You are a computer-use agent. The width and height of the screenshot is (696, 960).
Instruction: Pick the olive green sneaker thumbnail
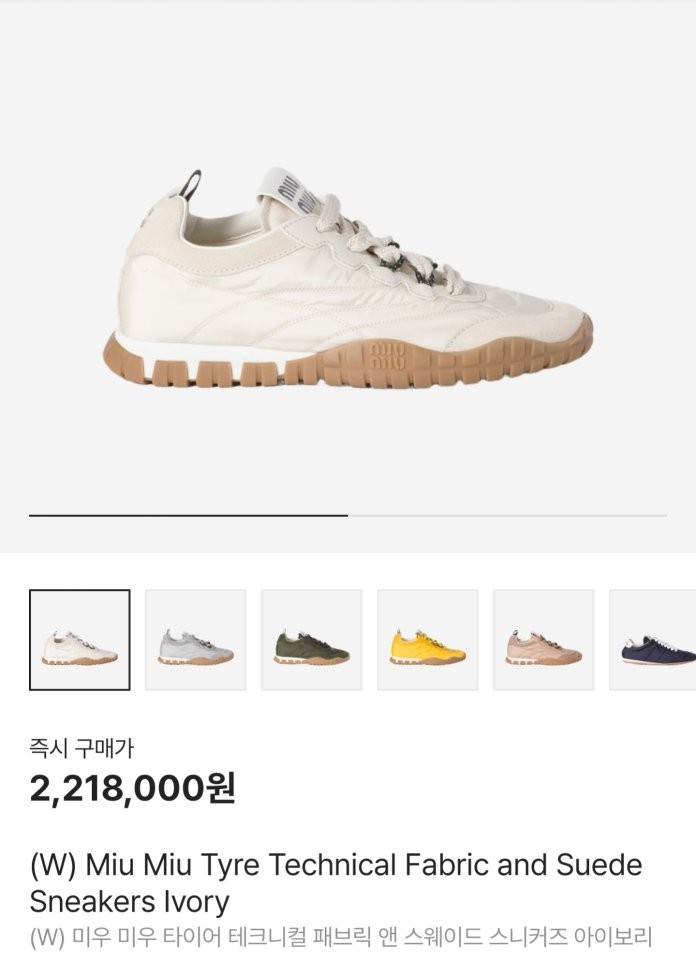(312, 640)
